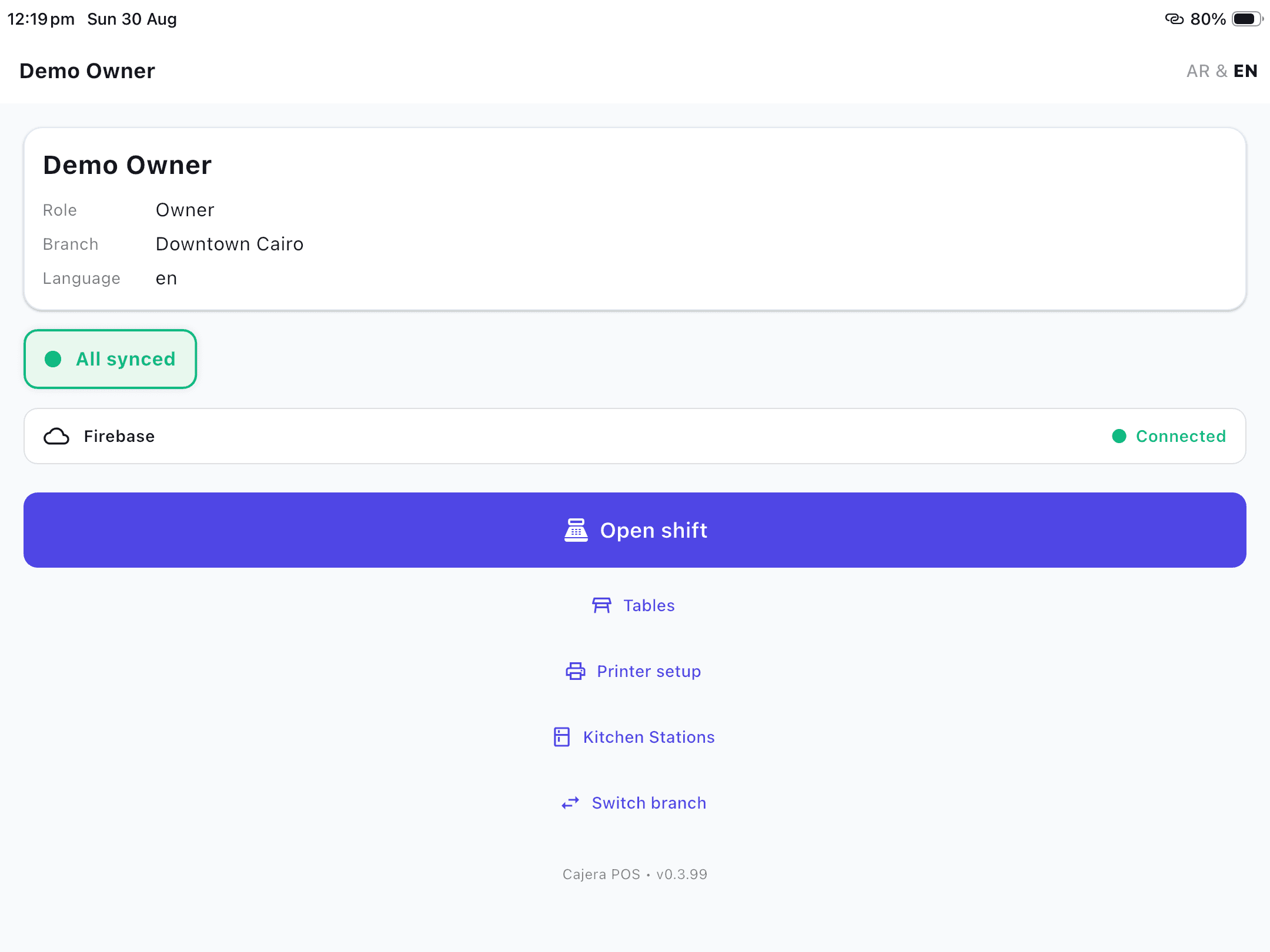
Task: Tap the green Connected status dot
Action: point(1119,436)
